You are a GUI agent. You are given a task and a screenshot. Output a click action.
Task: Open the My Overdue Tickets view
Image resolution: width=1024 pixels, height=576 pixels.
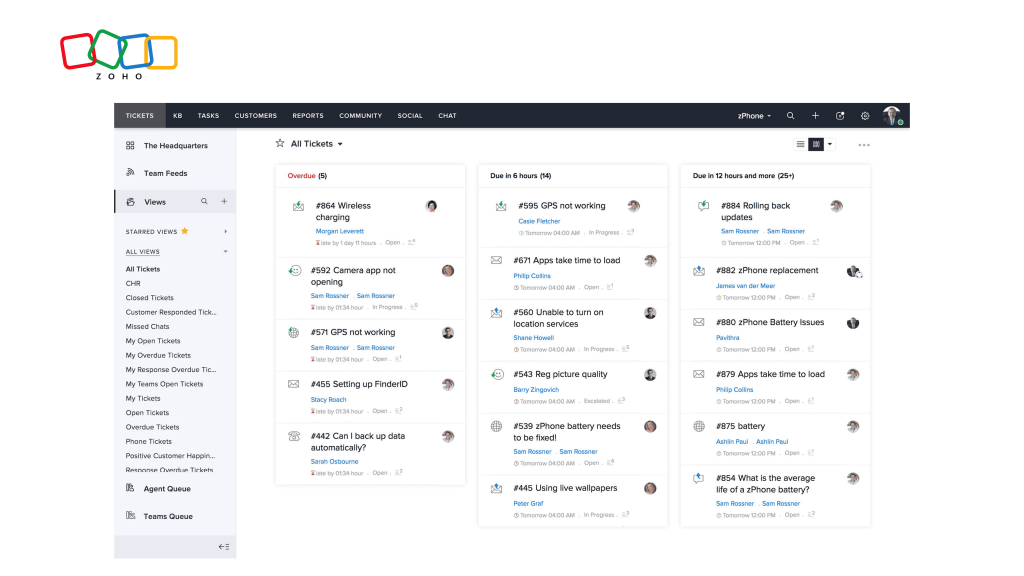(157, 354)
